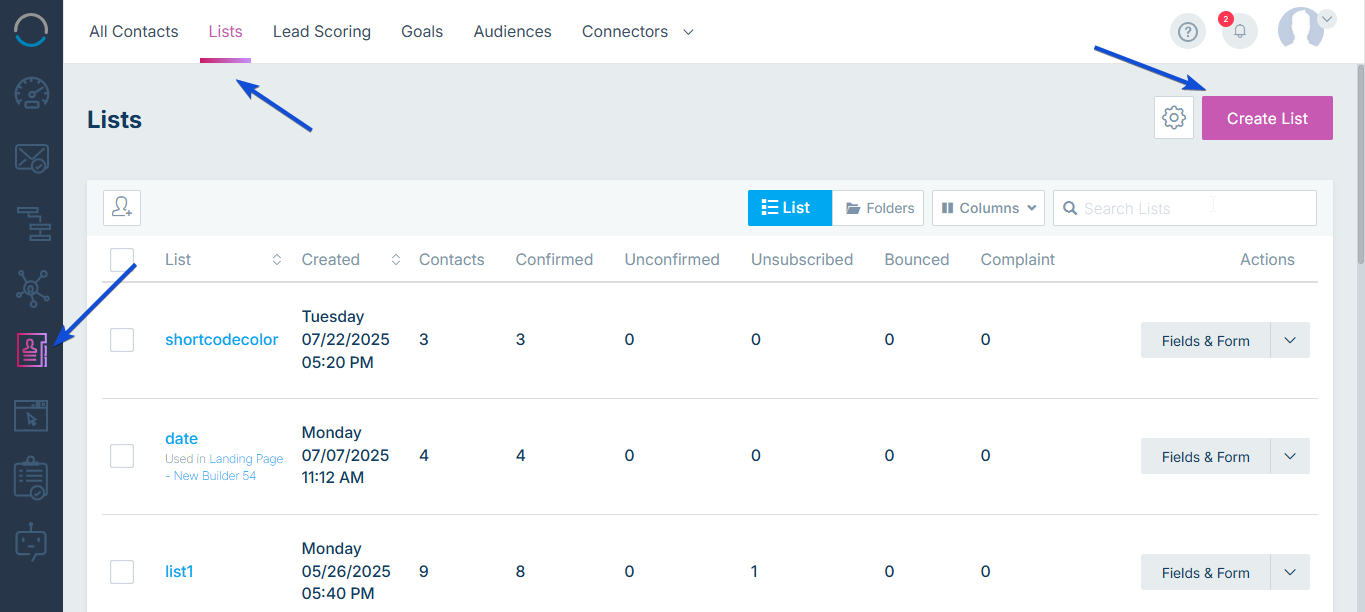Click the 'Monday 05/26/2025 05:40 PM' created date

(x=346, y=571)
